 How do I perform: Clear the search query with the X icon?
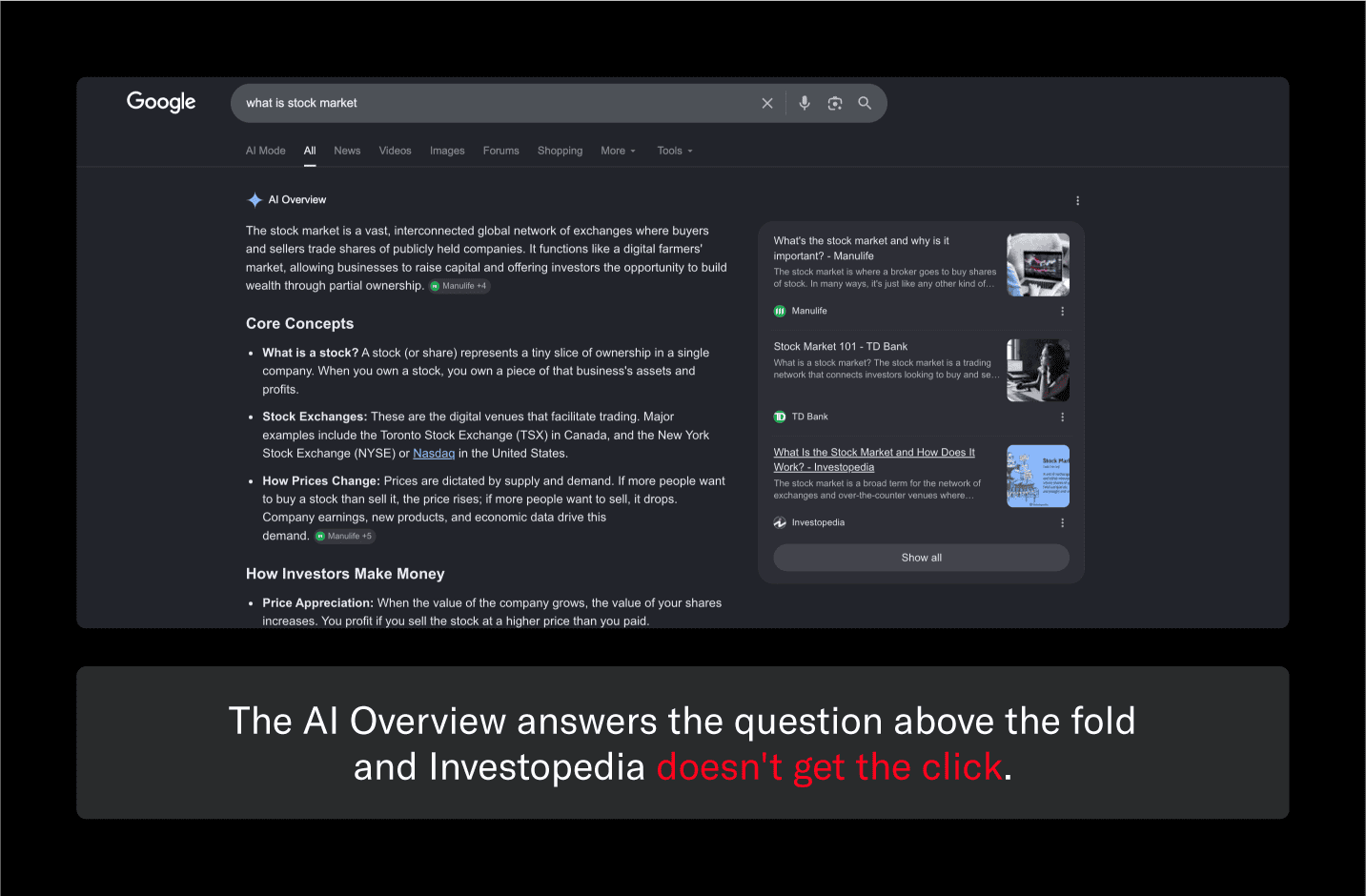point(767,103)
